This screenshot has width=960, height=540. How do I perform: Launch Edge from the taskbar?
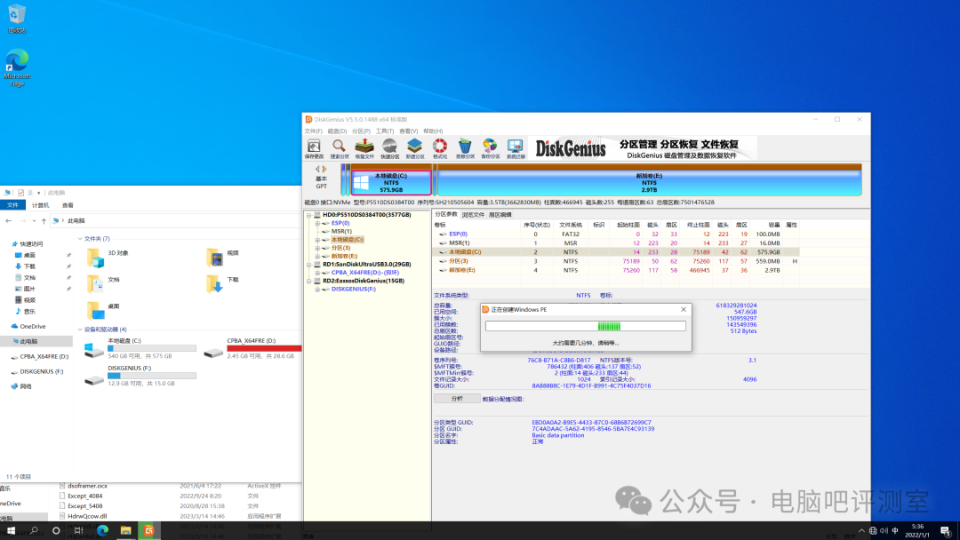(102, 531)
